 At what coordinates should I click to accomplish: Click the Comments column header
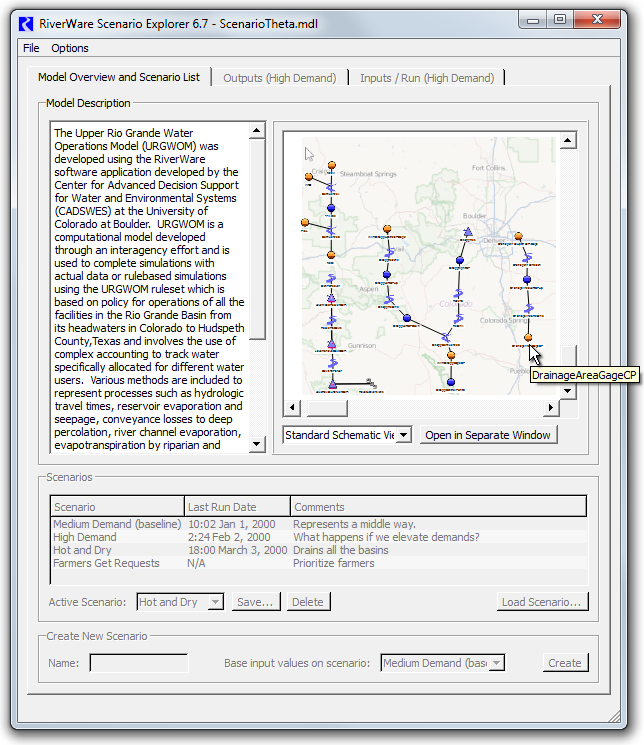tap(439, 506)
